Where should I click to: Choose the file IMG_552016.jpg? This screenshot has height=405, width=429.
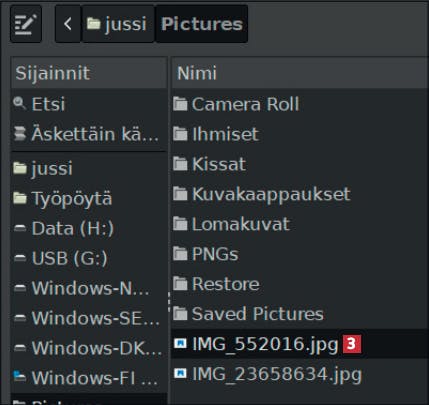(x=300, y=344)
